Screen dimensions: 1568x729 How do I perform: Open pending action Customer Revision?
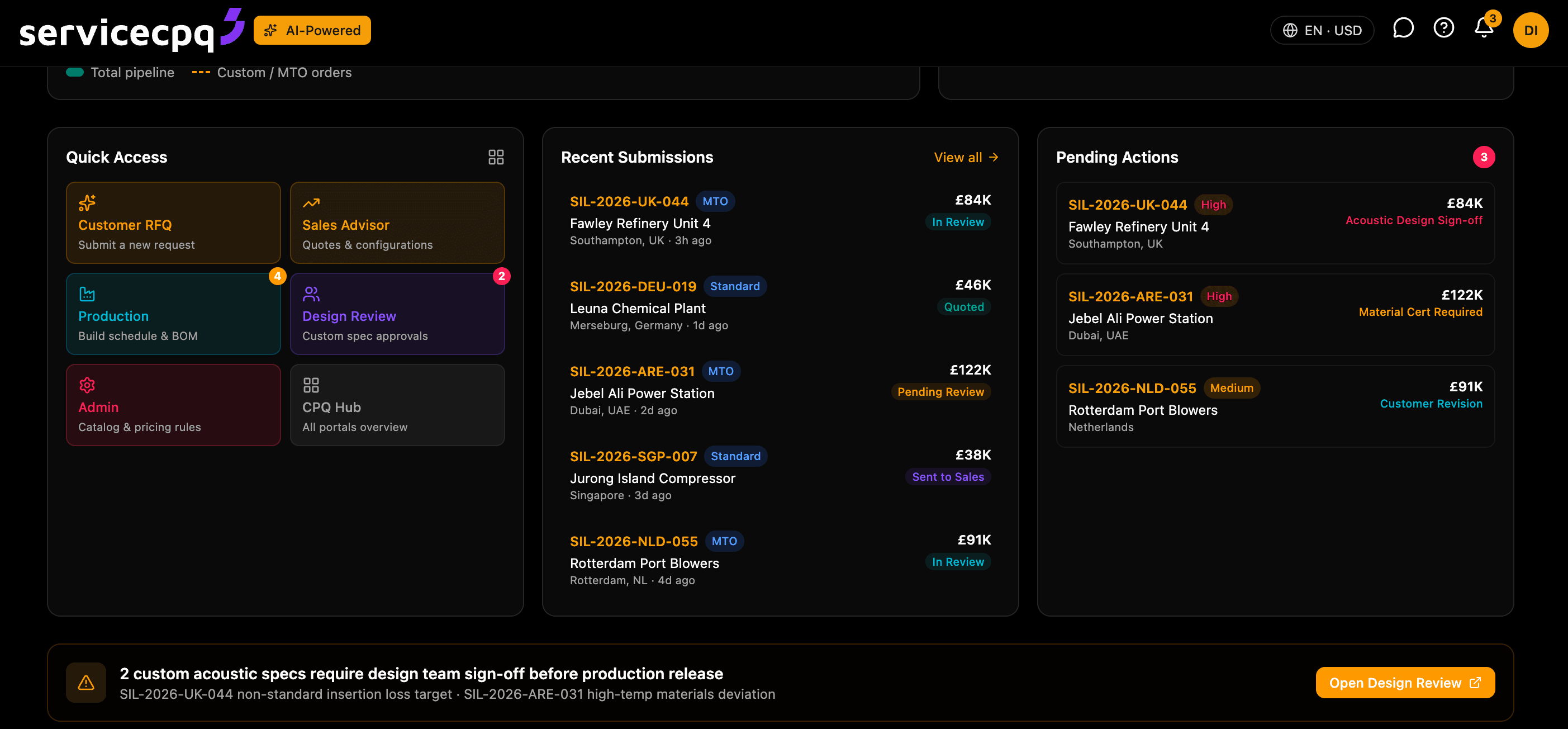coord(1275,406)
